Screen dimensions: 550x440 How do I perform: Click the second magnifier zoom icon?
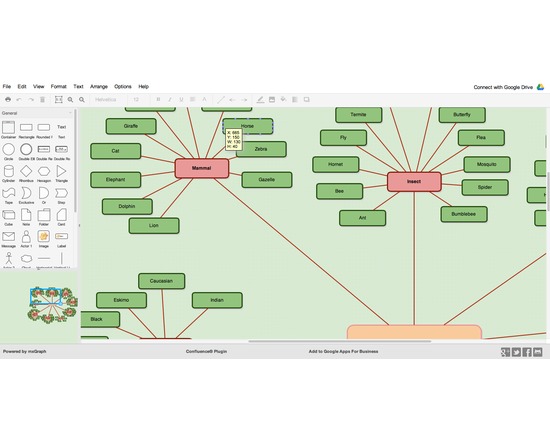[x=82, y=100]
